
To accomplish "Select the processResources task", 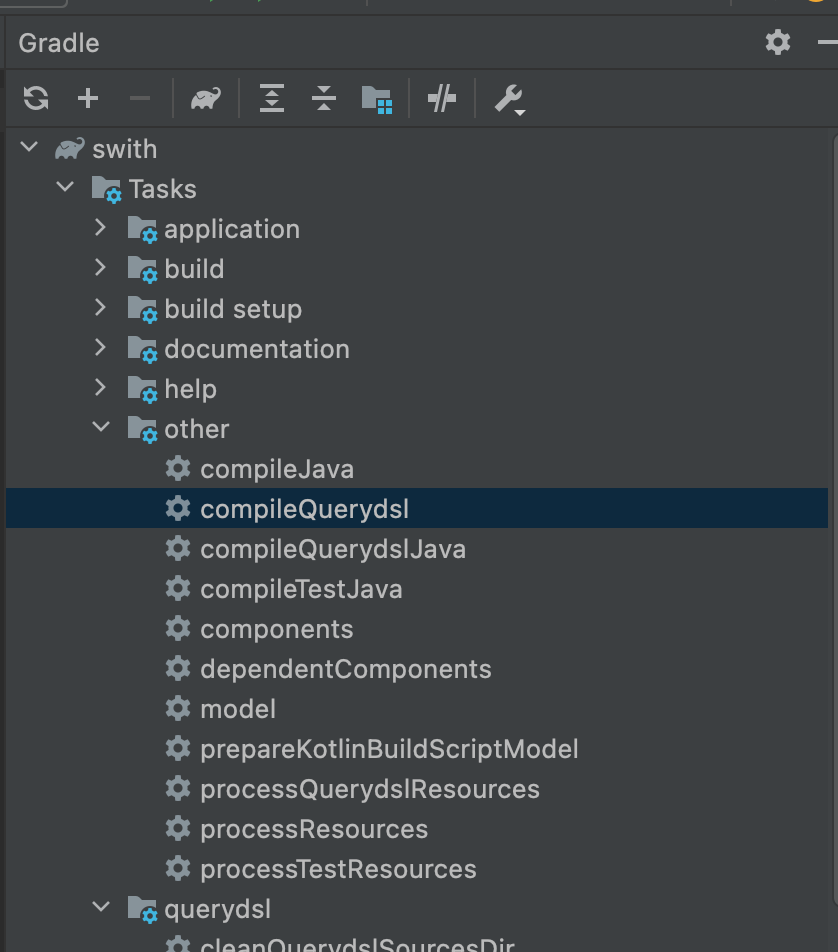I will [x=417, y=830].
